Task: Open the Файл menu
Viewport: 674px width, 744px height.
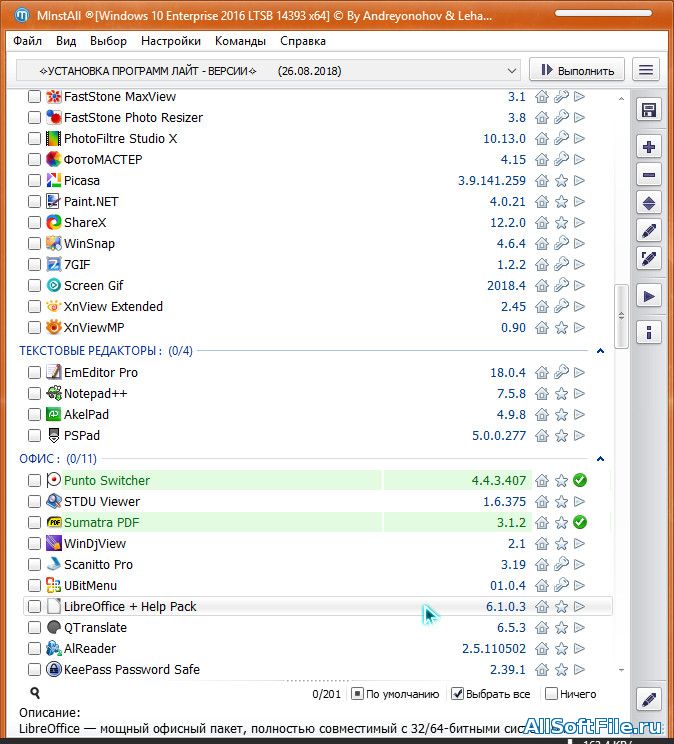Action: click(28, 41)
